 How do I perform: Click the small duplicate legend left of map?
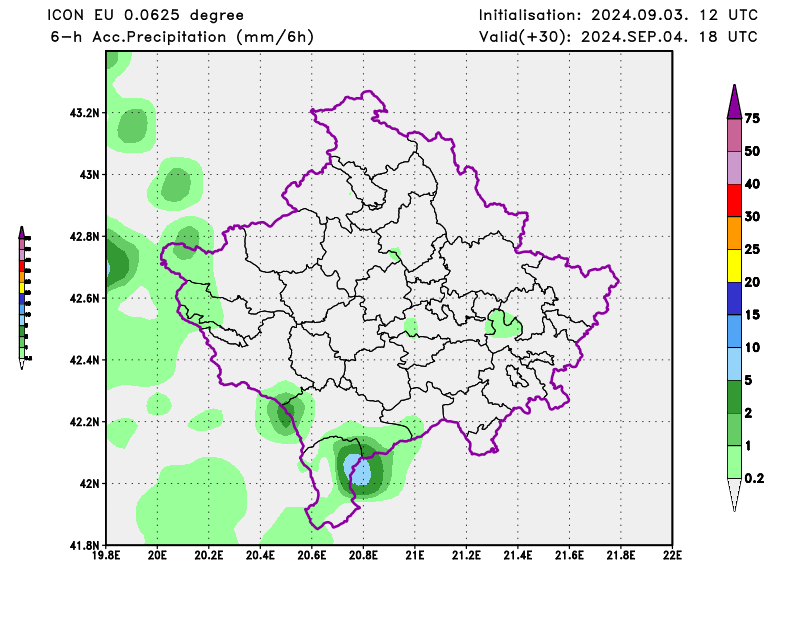pos(24,298)
